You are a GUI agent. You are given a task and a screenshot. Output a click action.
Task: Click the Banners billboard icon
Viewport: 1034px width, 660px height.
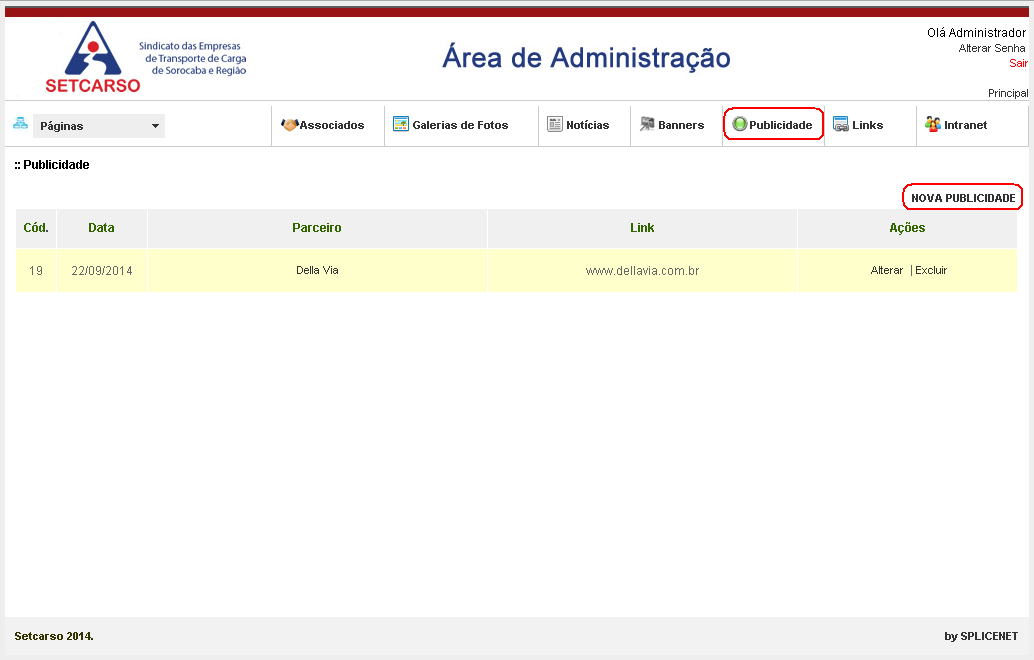click(647, 124)
